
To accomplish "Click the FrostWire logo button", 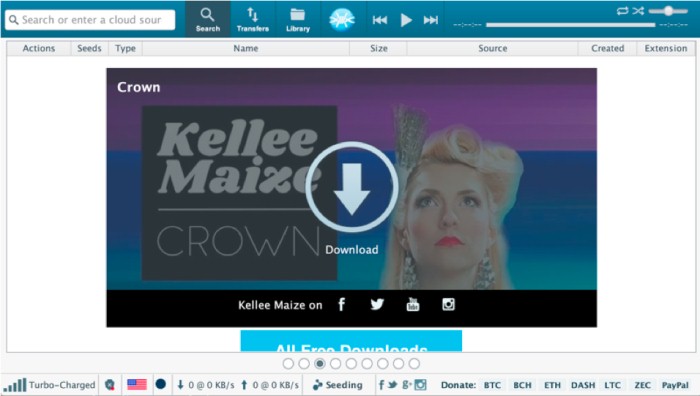I will coord(342,20).
